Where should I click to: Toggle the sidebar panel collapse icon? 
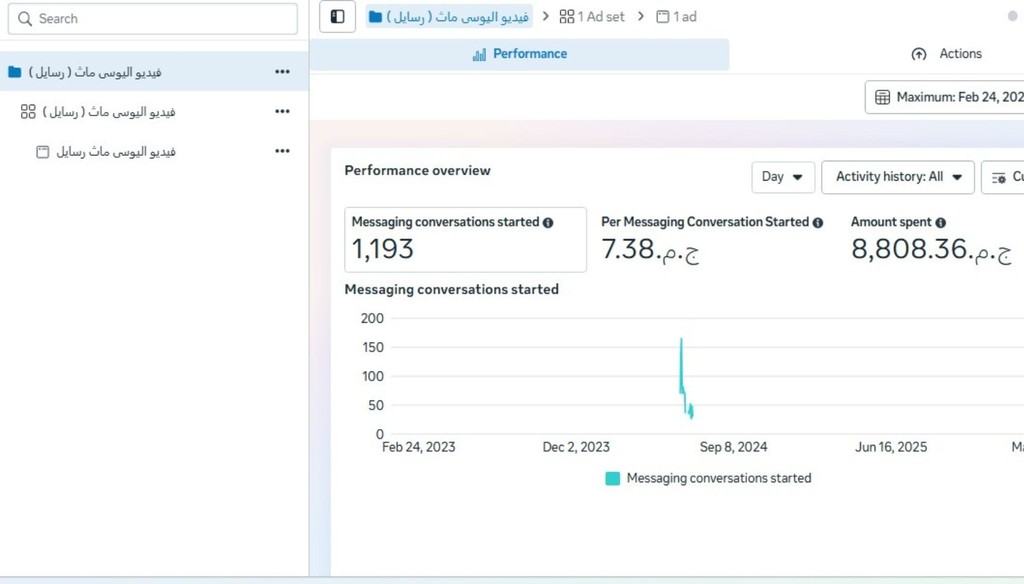tap(338, 17)
